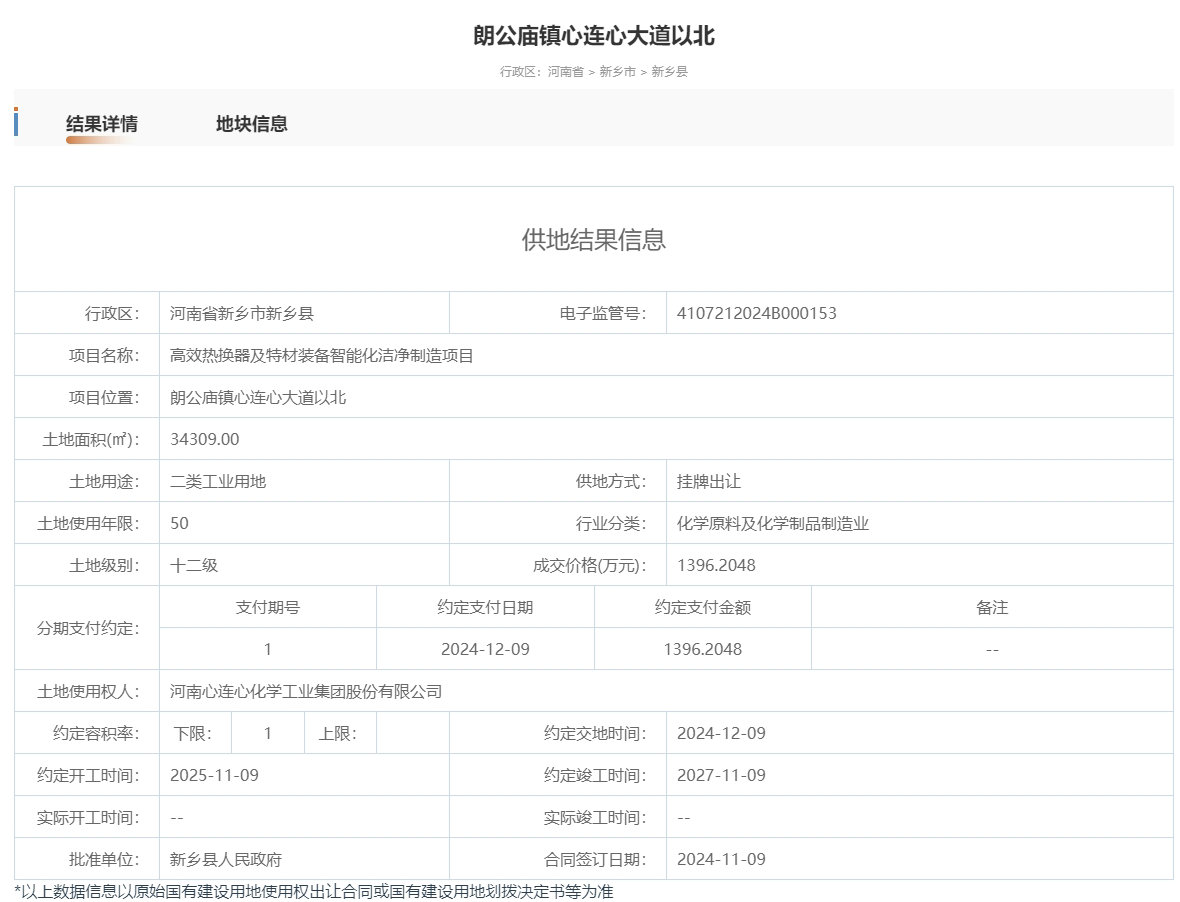Select construction start date 2025-11-09
The width and height of the screenshot is (1180, 902).
tap(214, 776)
